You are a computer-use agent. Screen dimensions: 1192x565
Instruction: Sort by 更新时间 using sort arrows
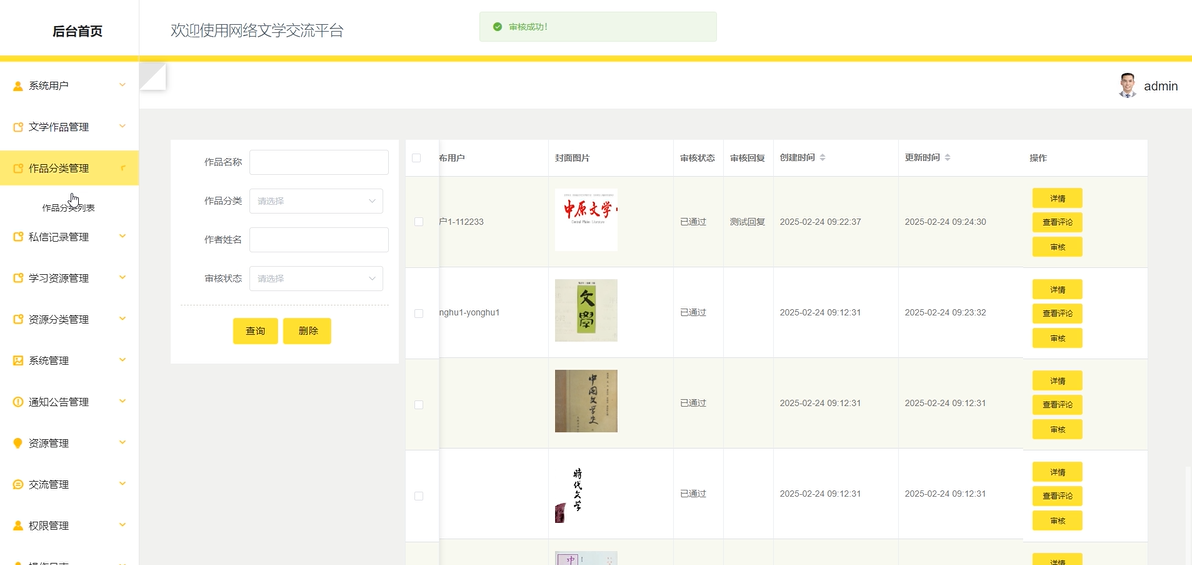[x=946, y=157]
